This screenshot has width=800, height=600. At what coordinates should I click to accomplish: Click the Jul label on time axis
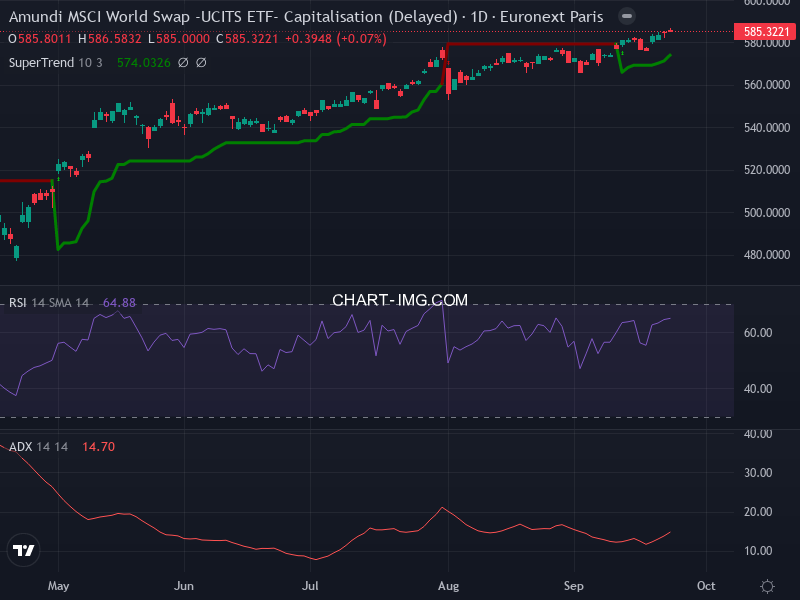point(311,585)
